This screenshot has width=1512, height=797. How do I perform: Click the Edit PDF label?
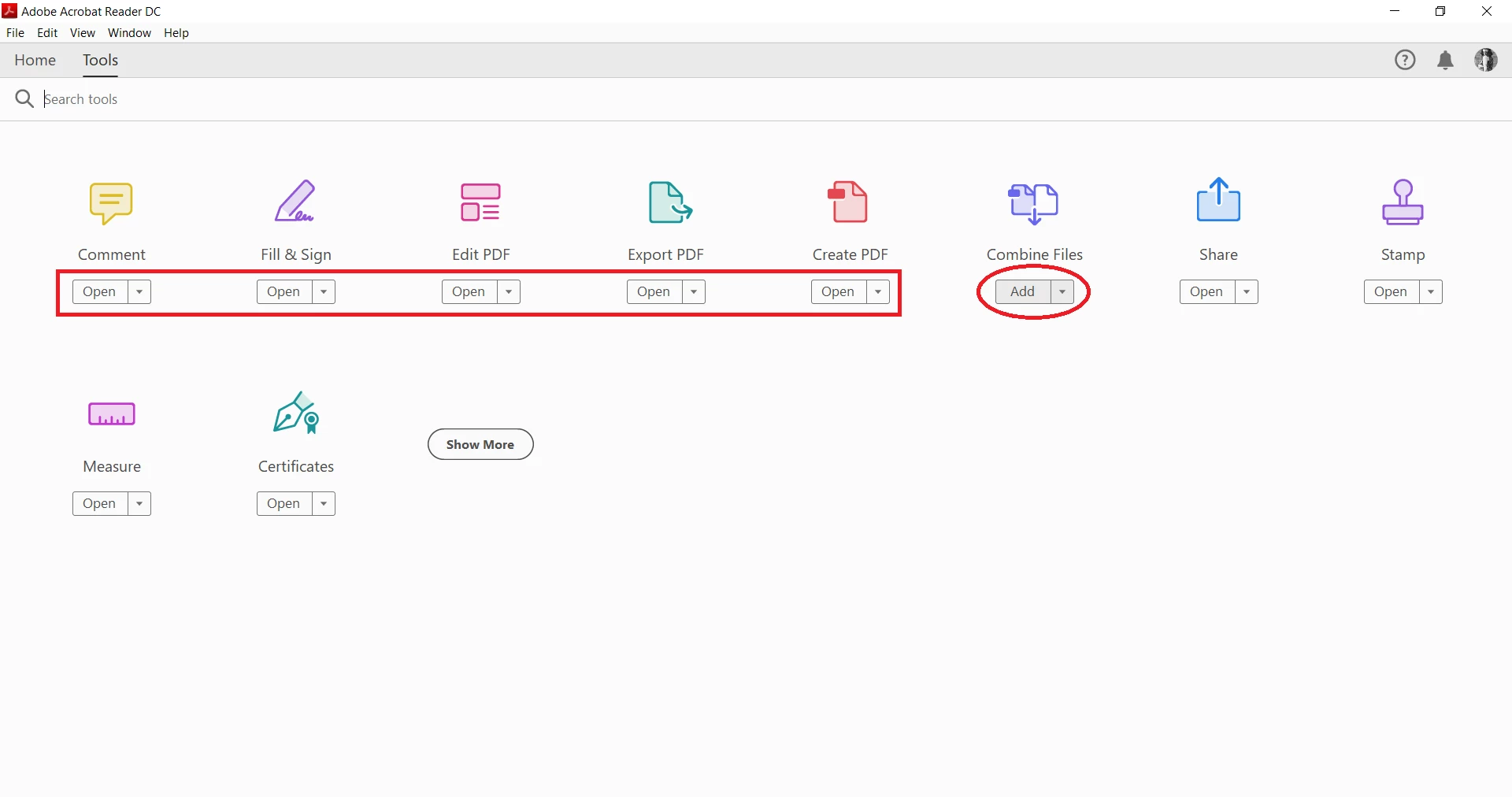[481, 254]
